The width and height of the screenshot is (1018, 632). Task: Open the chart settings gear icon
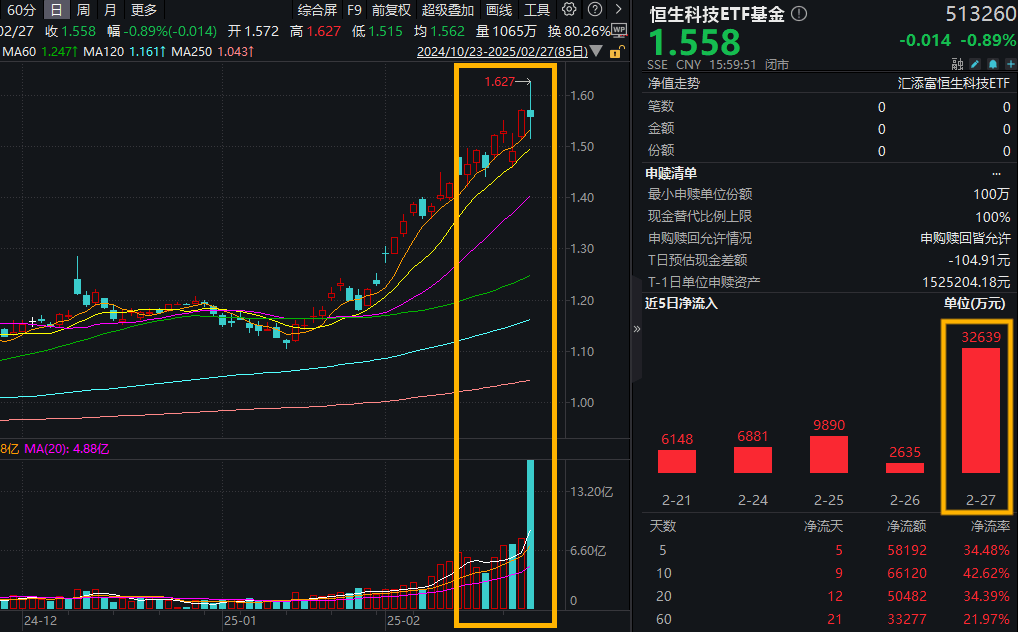tap(569, 10)
